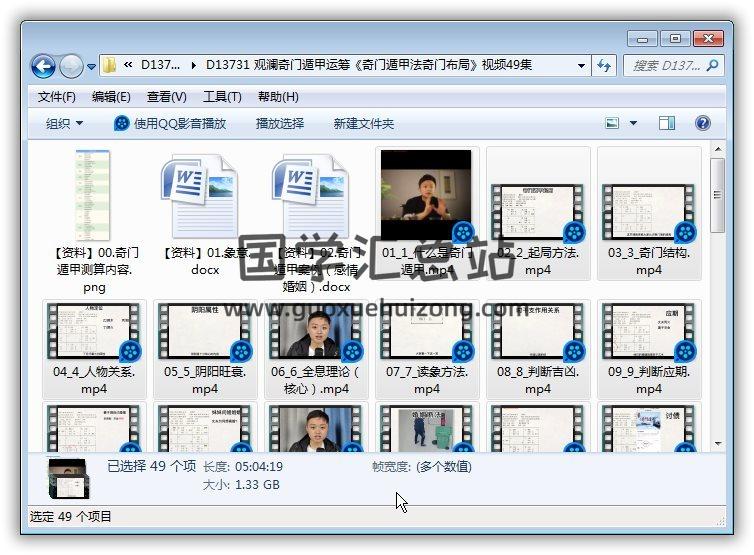Click the refresh icon beside address bar
754x555 pixels.
(604, 66)
